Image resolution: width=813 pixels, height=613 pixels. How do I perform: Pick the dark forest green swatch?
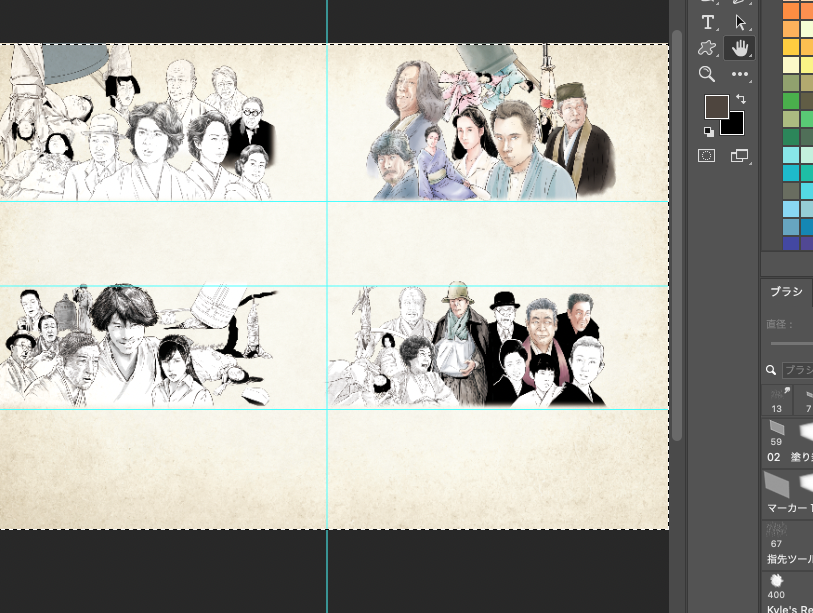791,137
